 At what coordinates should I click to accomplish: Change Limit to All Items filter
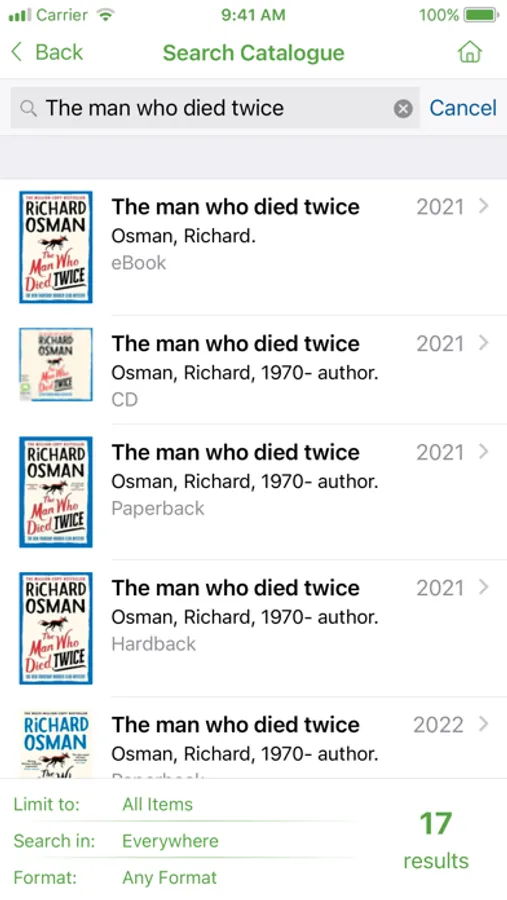pos(157,804)
